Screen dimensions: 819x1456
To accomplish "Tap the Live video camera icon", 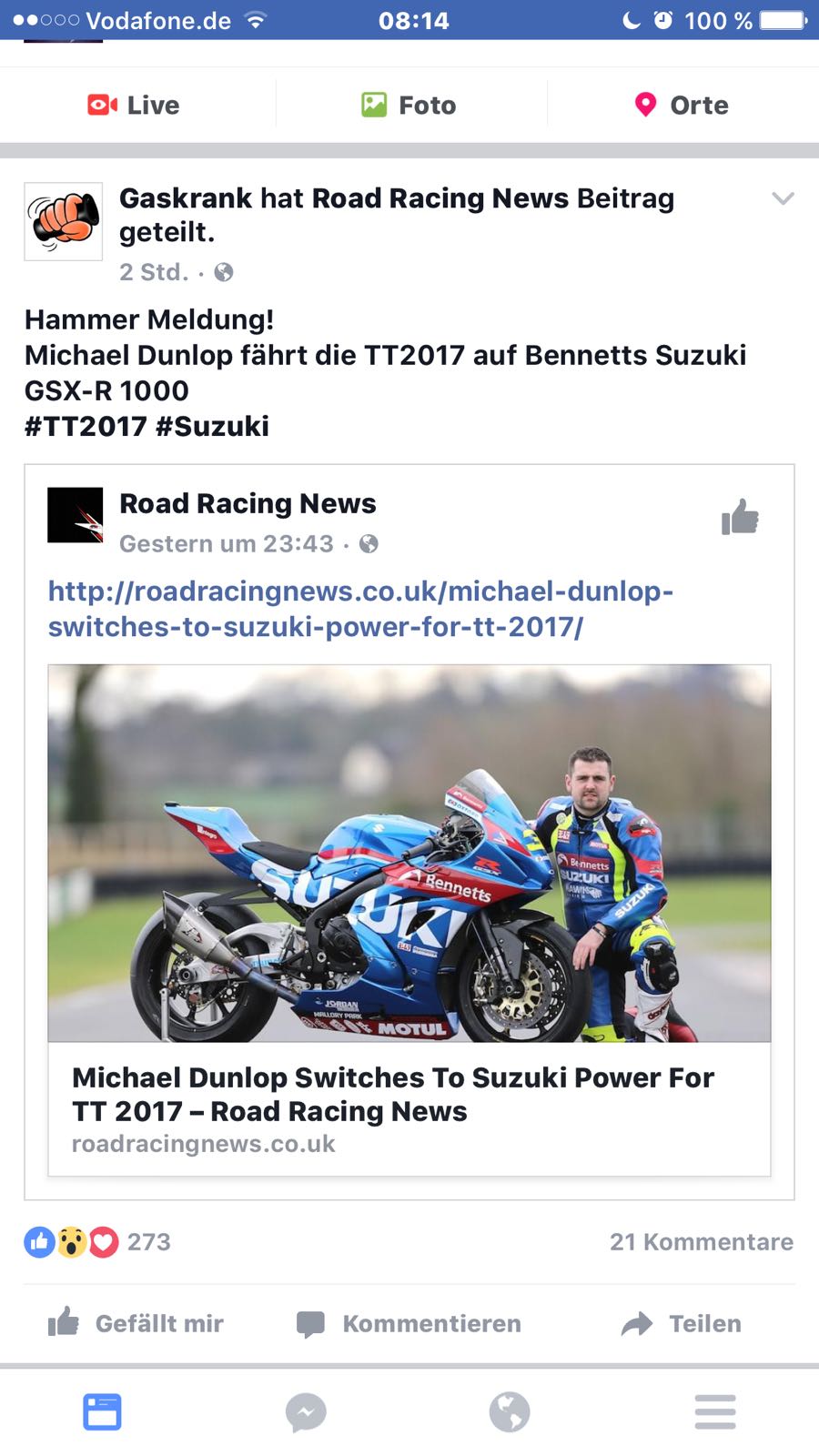I will point(102,106).
